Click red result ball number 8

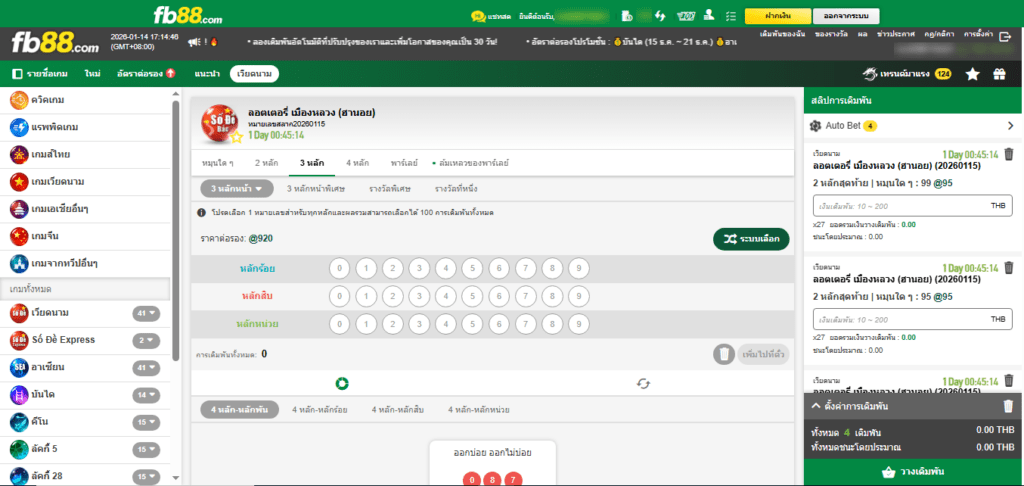pos(494,481)
